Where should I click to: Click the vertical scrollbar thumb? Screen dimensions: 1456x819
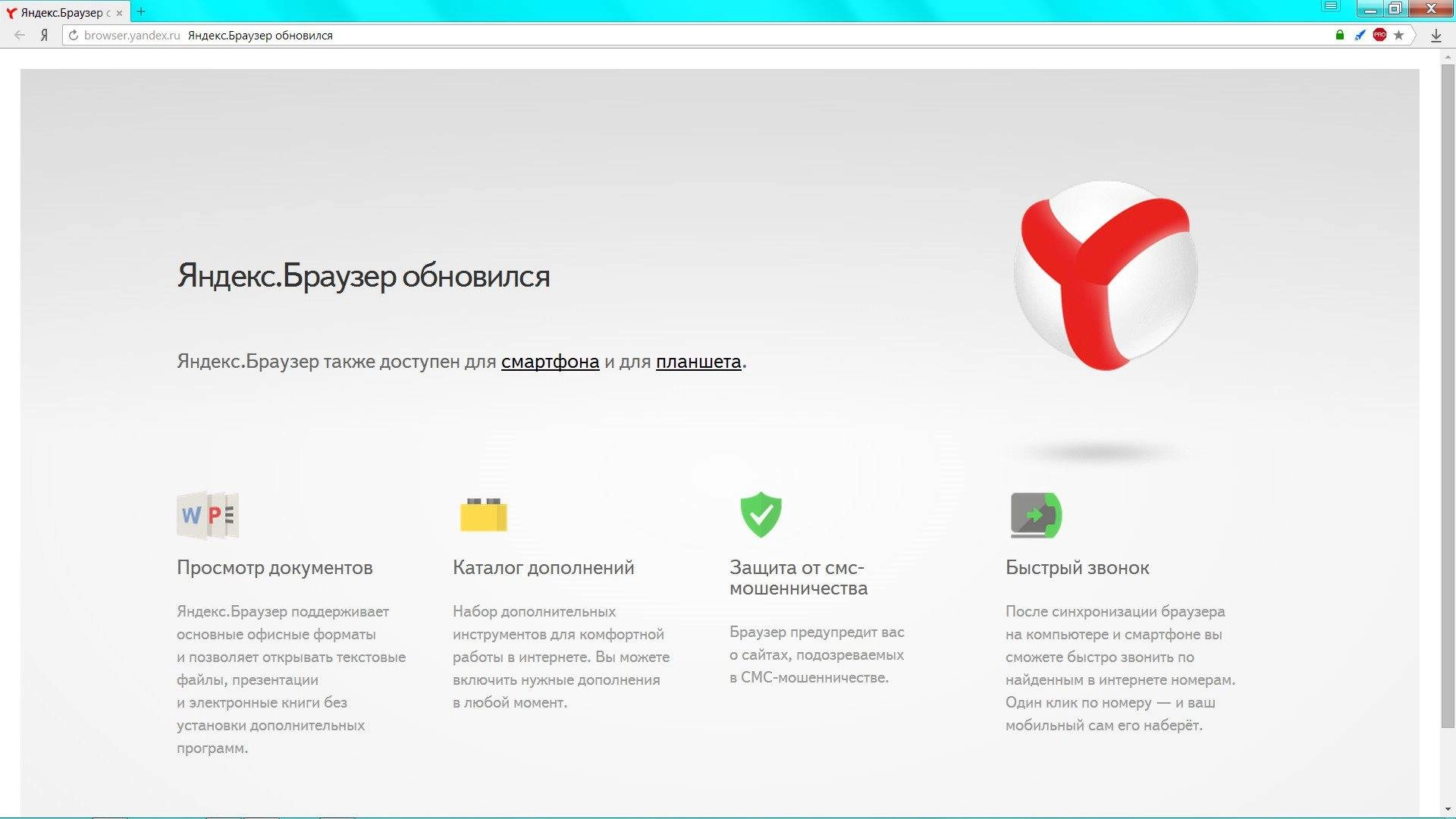1448,394
